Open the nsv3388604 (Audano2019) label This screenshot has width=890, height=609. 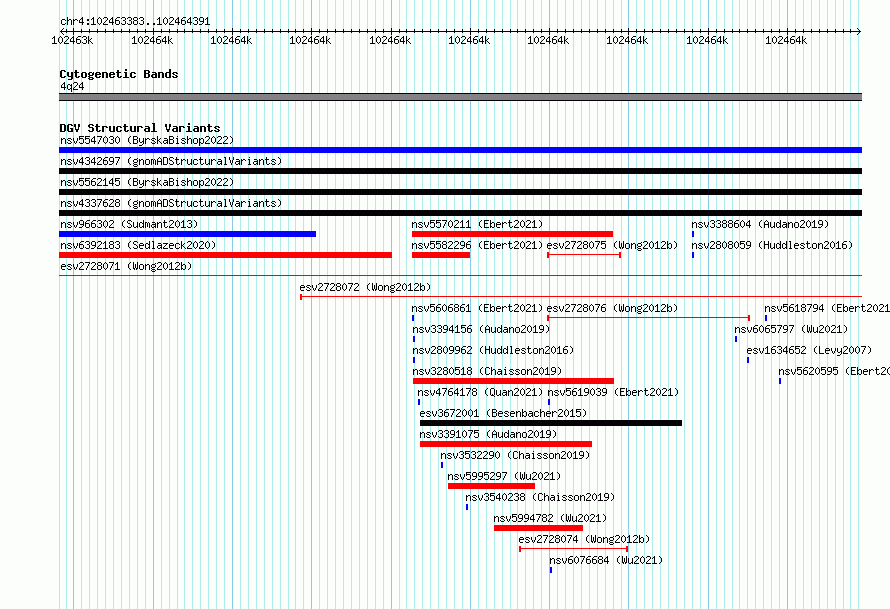[x=760, y=224]
